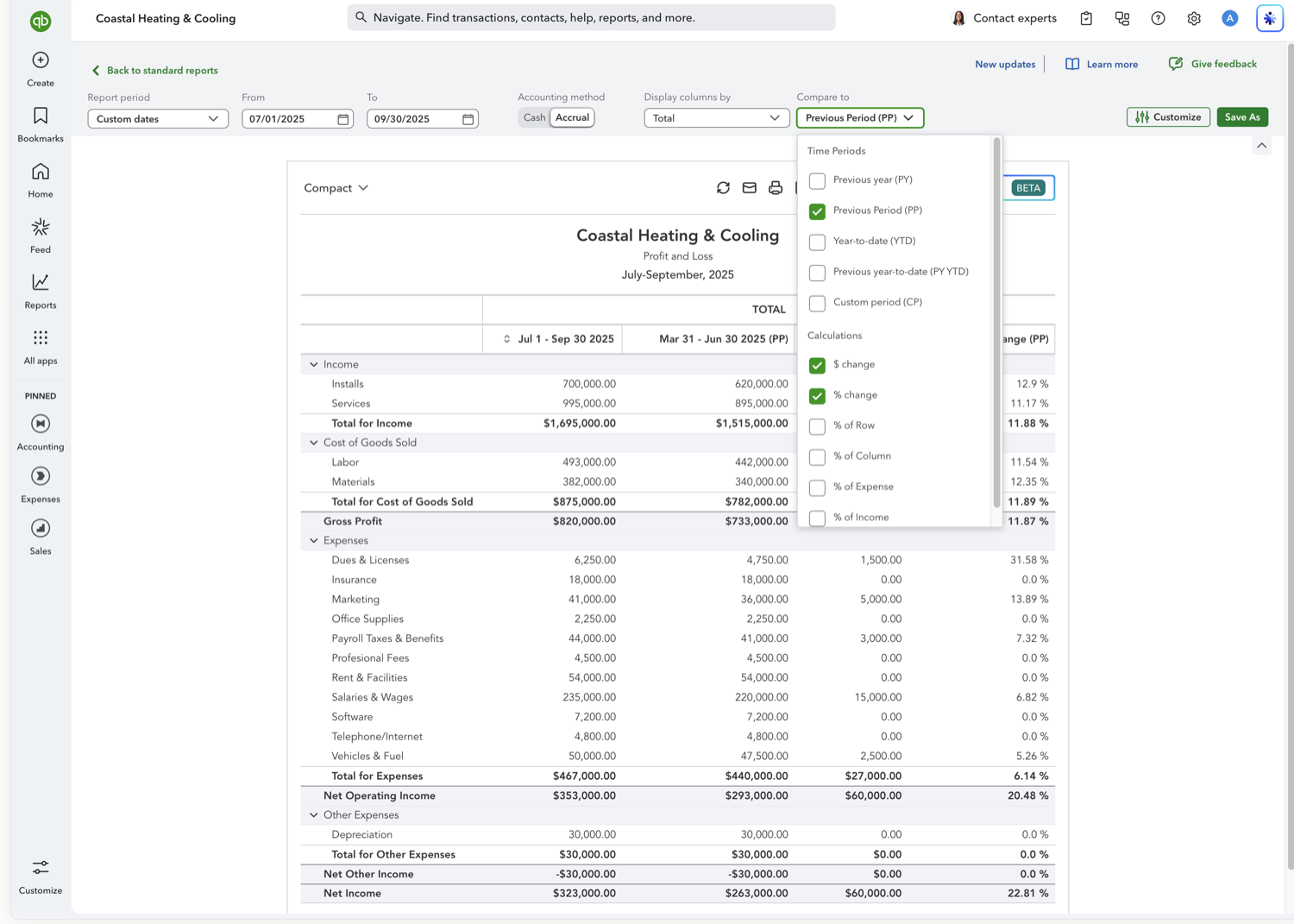Viewport: 1294px width, 924px height.
Task: Open the Compact view dropdown
Action: click(336, 188)
